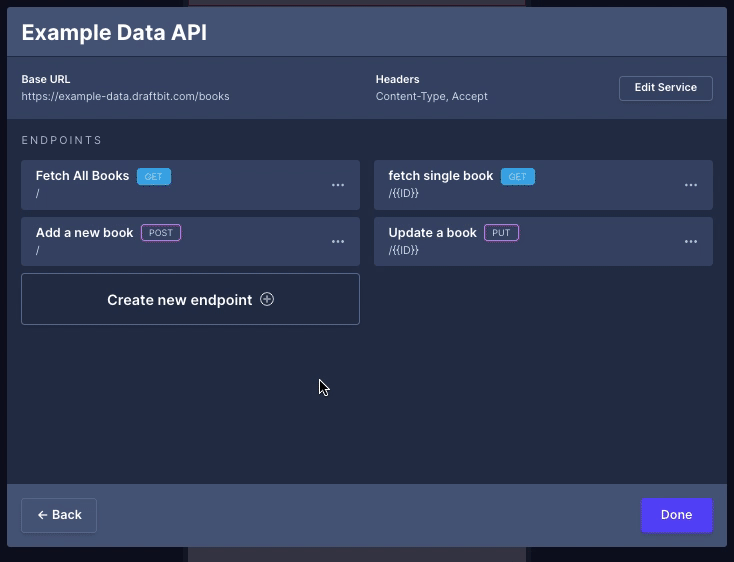
Task: Go back with the Back button
Action: coord(59,515)
